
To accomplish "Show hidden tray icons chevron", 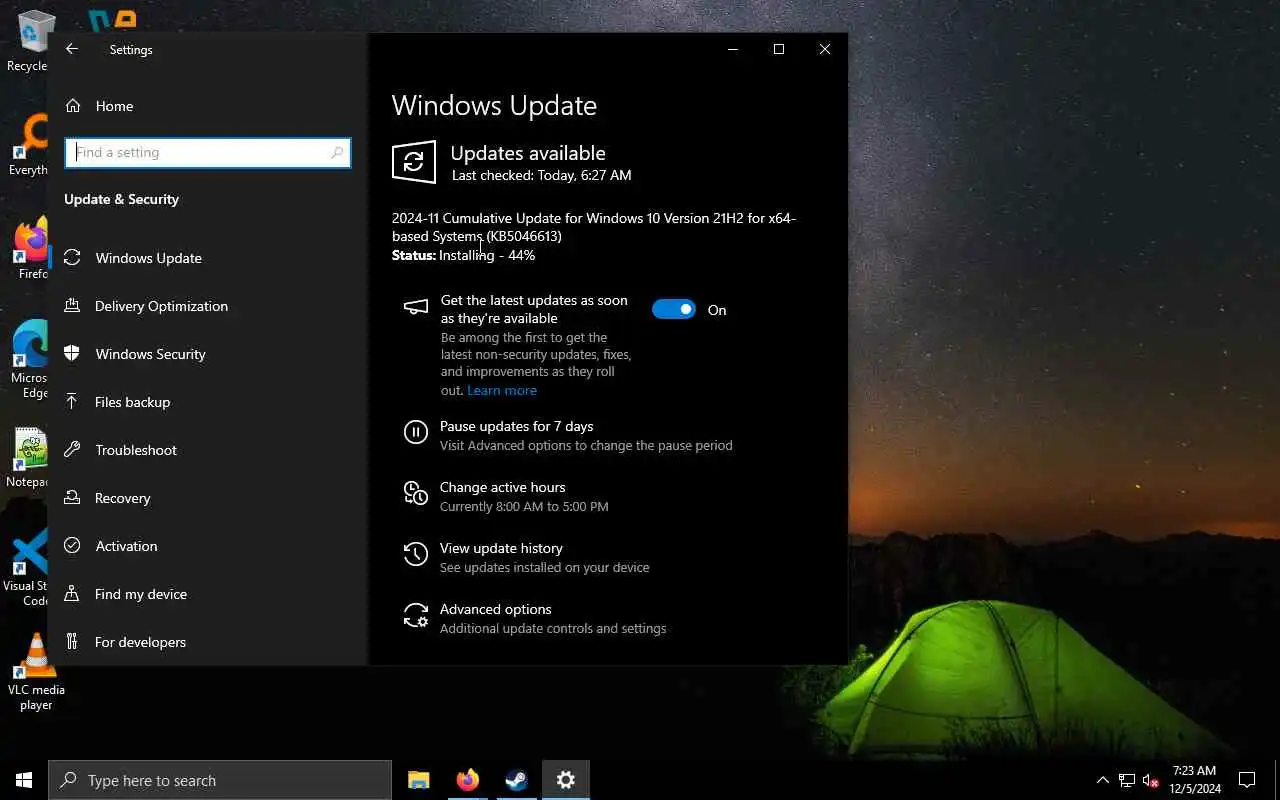I will point(1102,780).
